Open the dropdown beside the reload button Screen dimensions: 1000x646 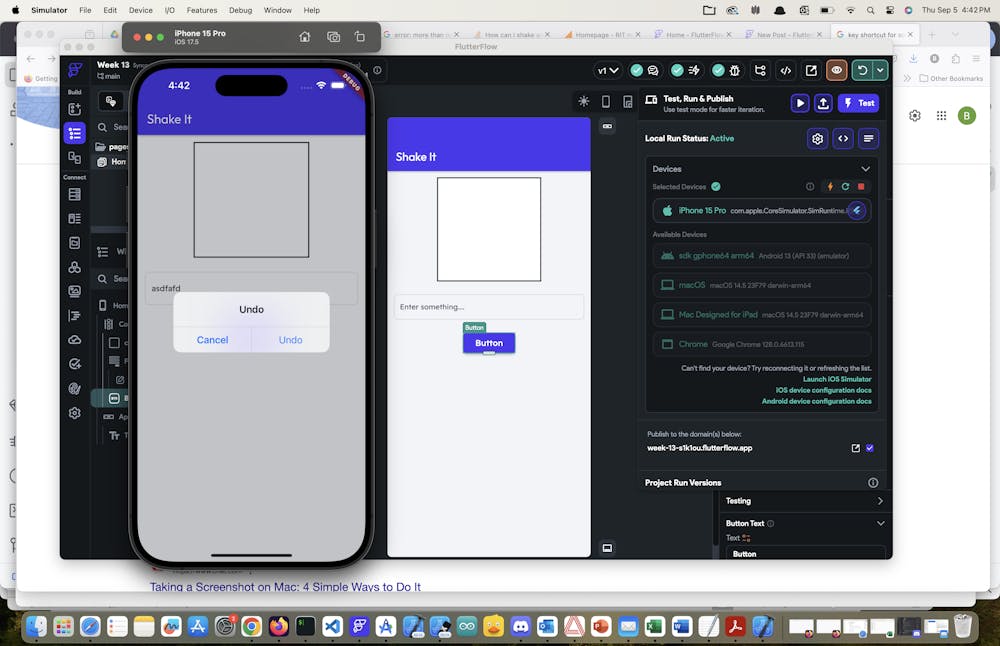(880, 70)
